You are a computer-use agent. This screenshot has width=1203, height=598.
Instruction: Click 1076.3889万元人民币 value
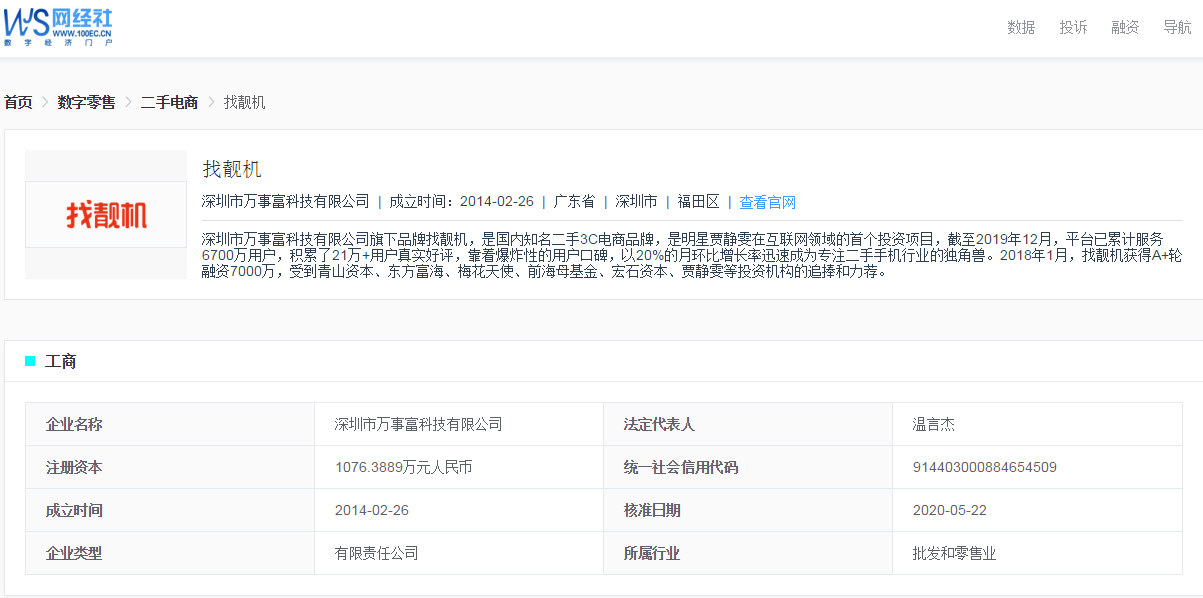[x=403, y=467]
